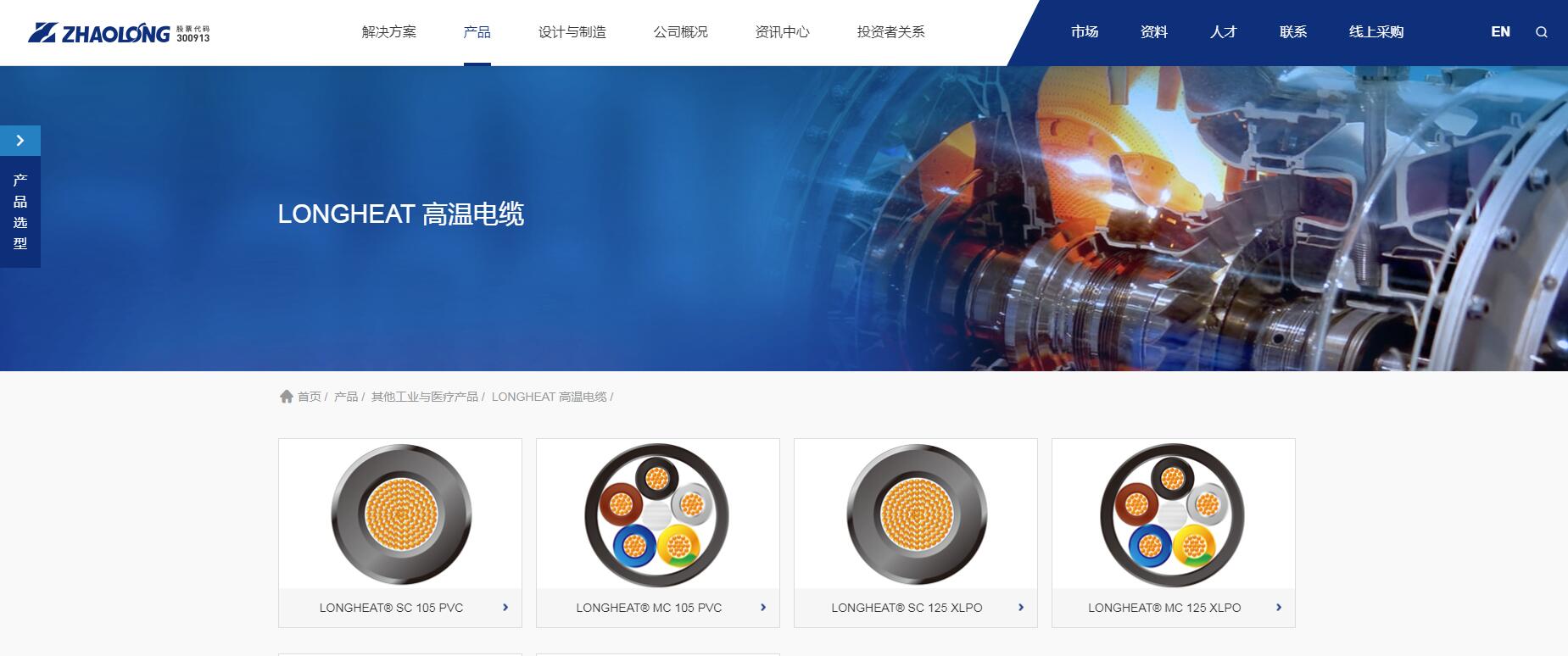Screen dimensions: 1568x656
Task: Click the LONGHEAT 高温电缆 banner title
Action: click(x=401, y=214)
